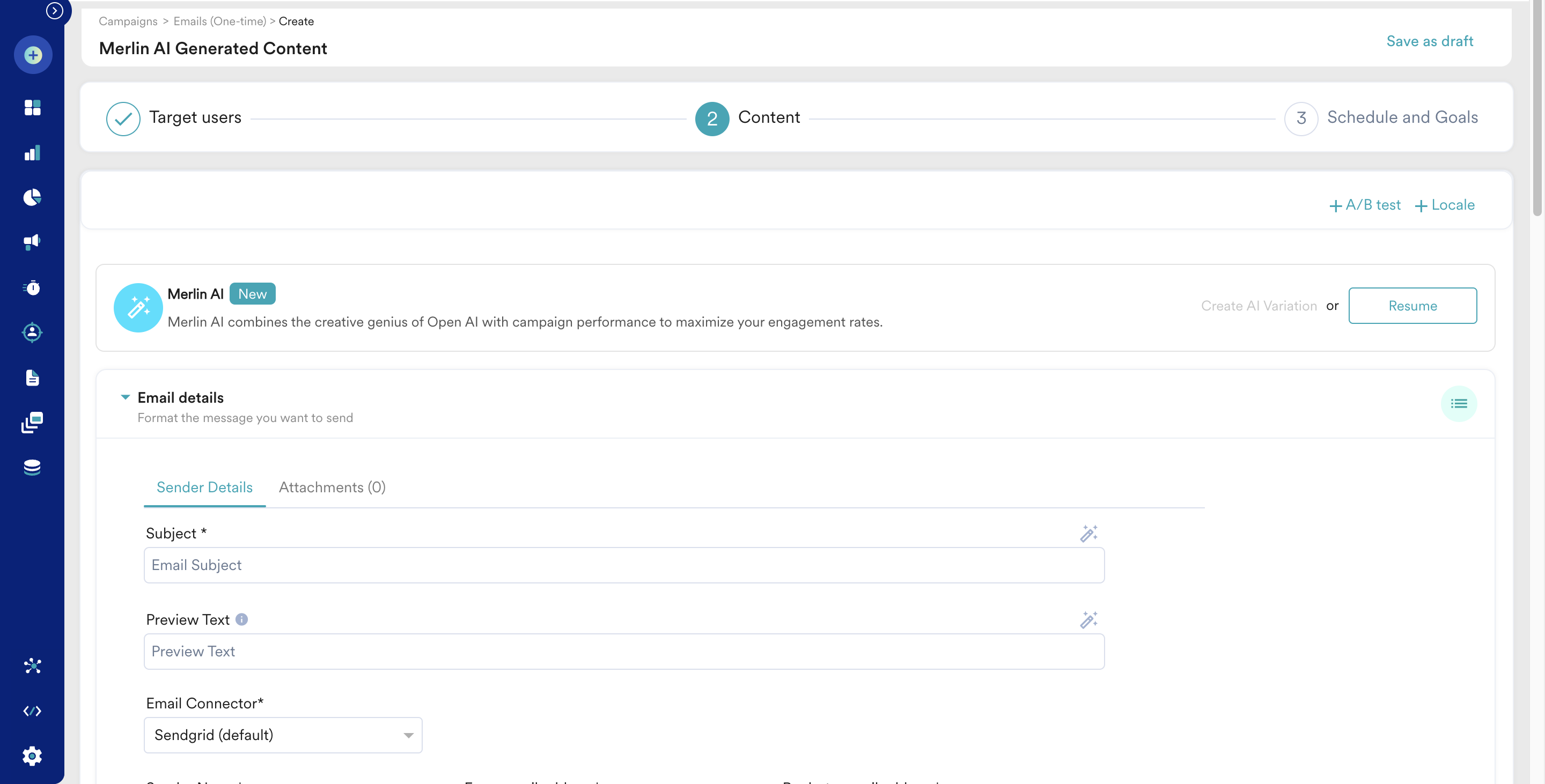The image size is (1545, 784).
Task: Select the Sender Details tab
Action: coord(204,487)
